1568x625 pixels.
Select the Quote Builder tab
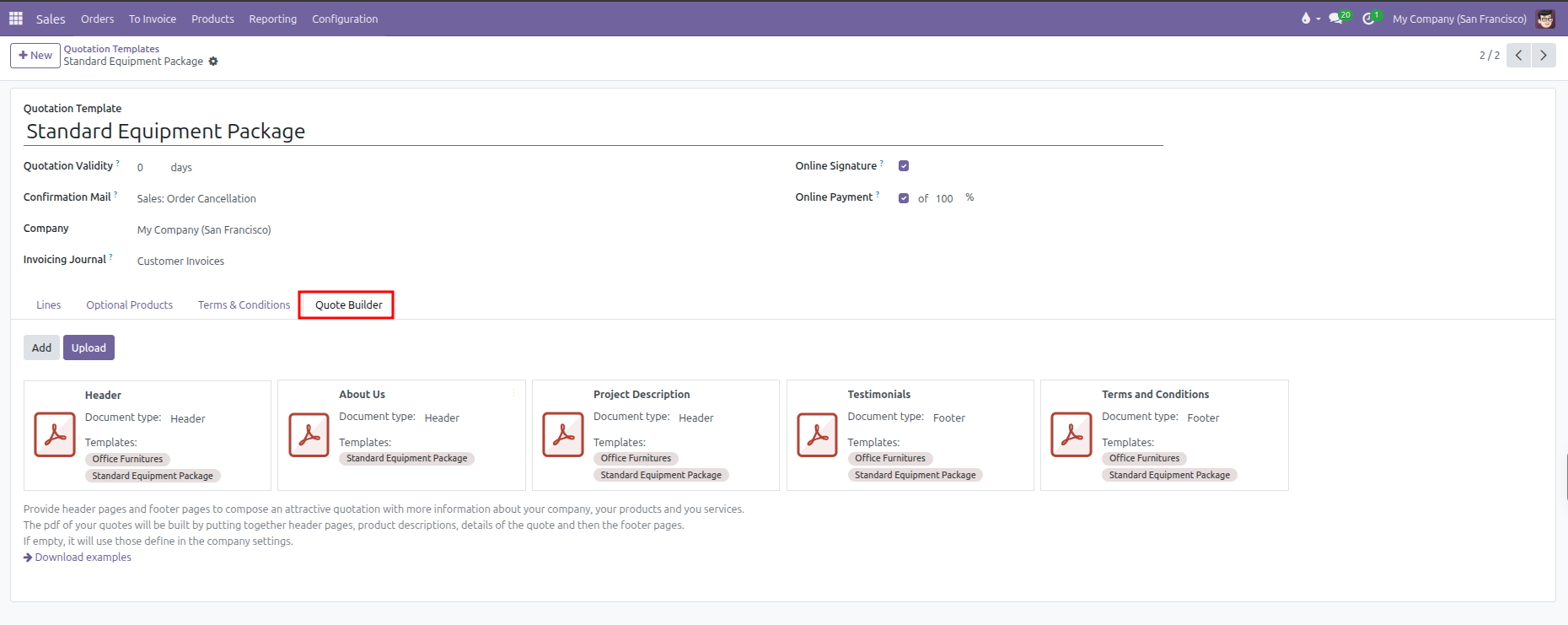coord(349,305)
